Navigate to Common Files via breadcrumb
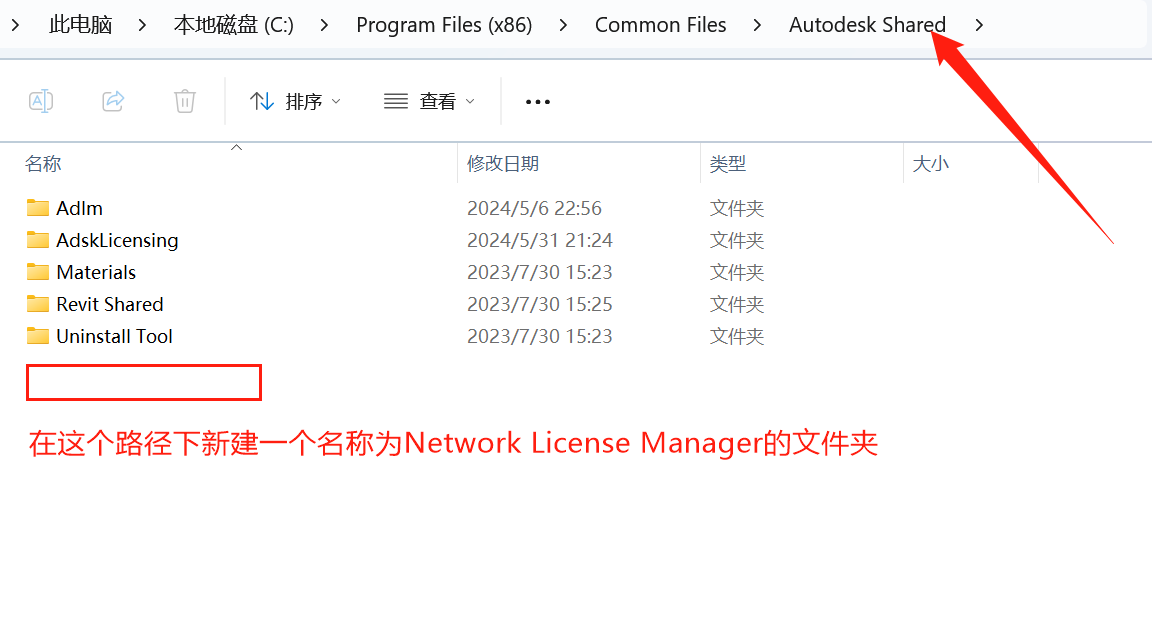 coord(660,25)
